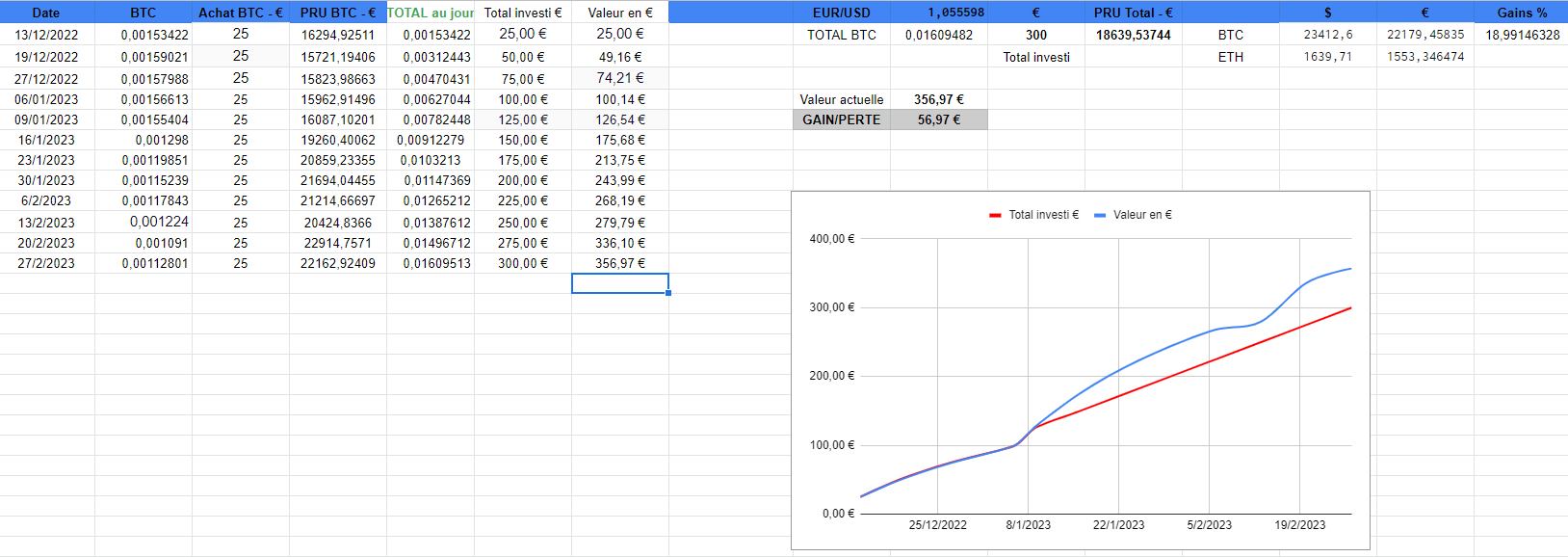
Task: Select total invested cell 100,00 €
Action: (523, 99)
